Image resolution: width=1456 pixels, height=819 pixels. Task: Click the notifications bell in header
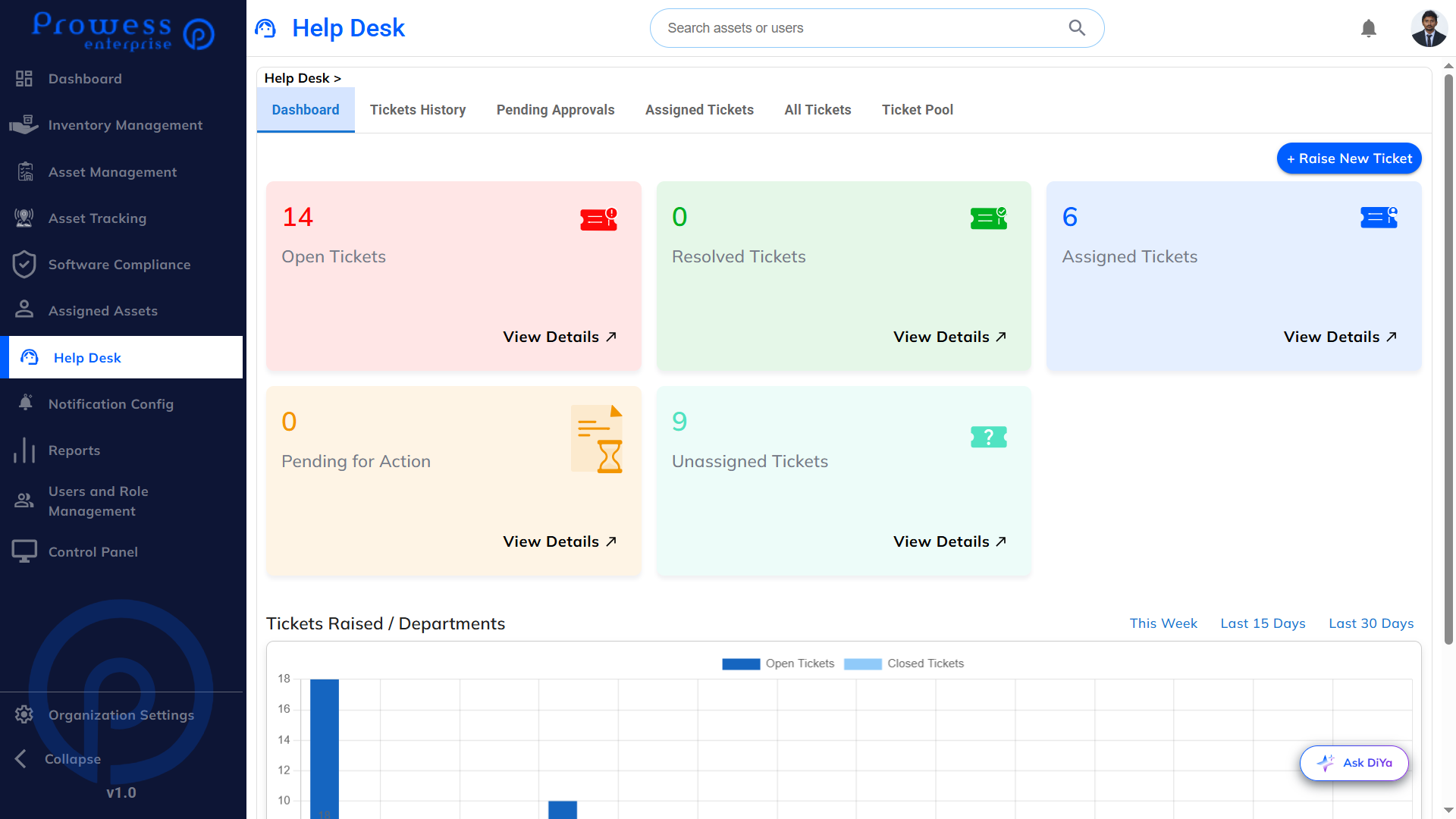(x=1369, y=29)
